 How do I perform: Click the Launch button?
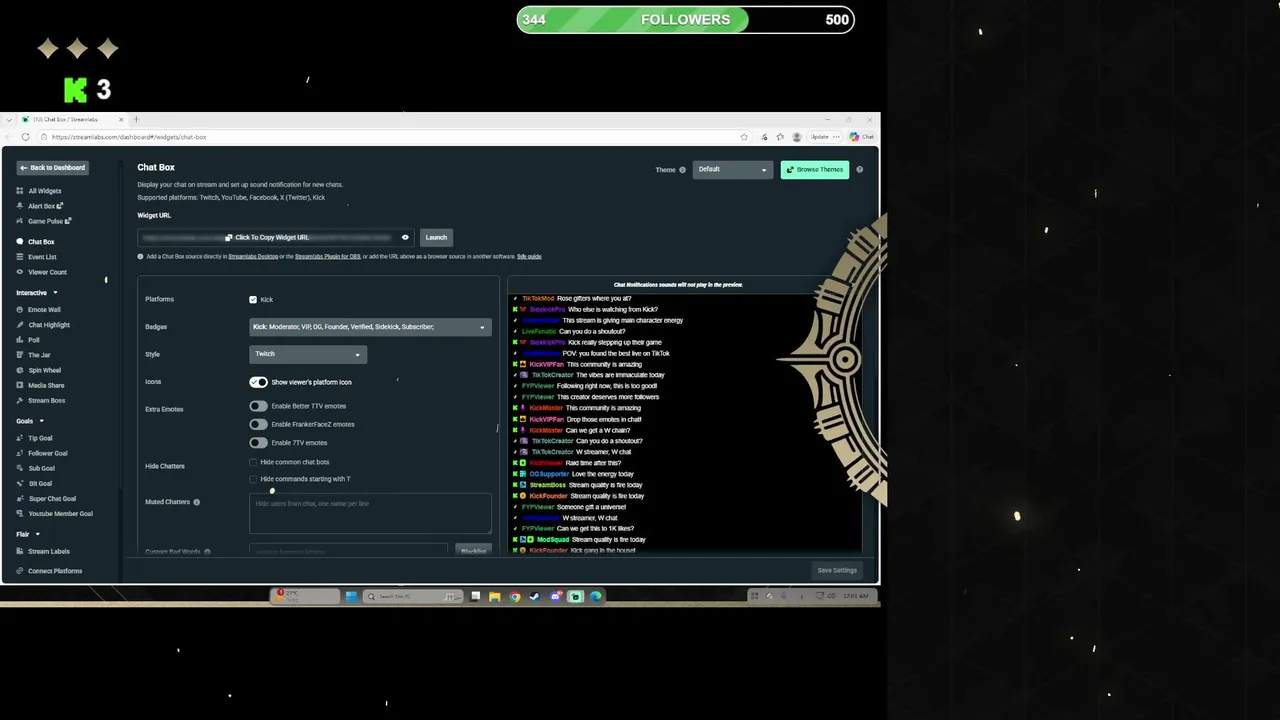click(436, 237)
